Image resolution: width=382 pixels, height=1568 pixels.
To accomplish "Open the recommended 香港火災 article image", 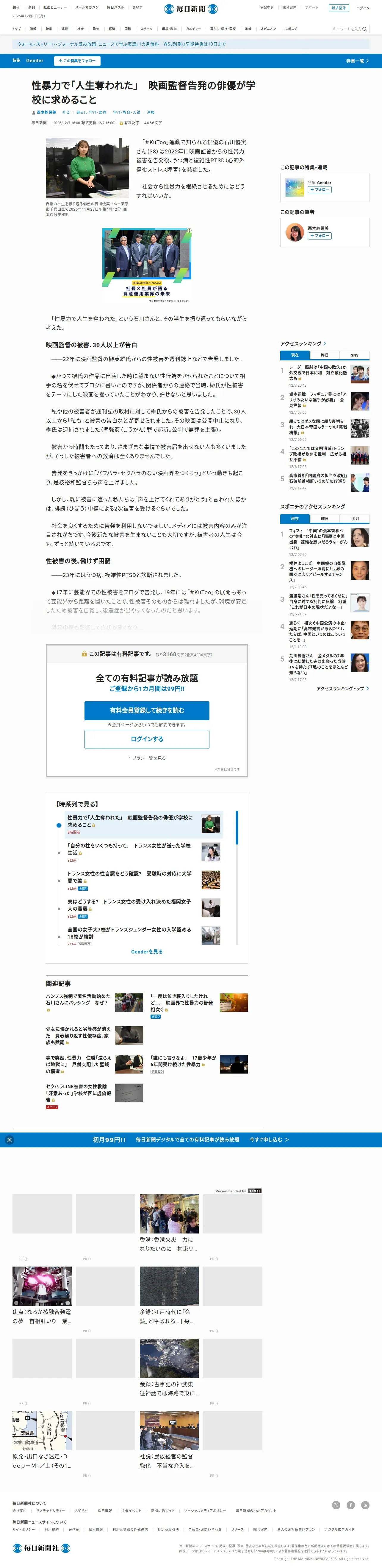I will click(x=169, y=1214).
